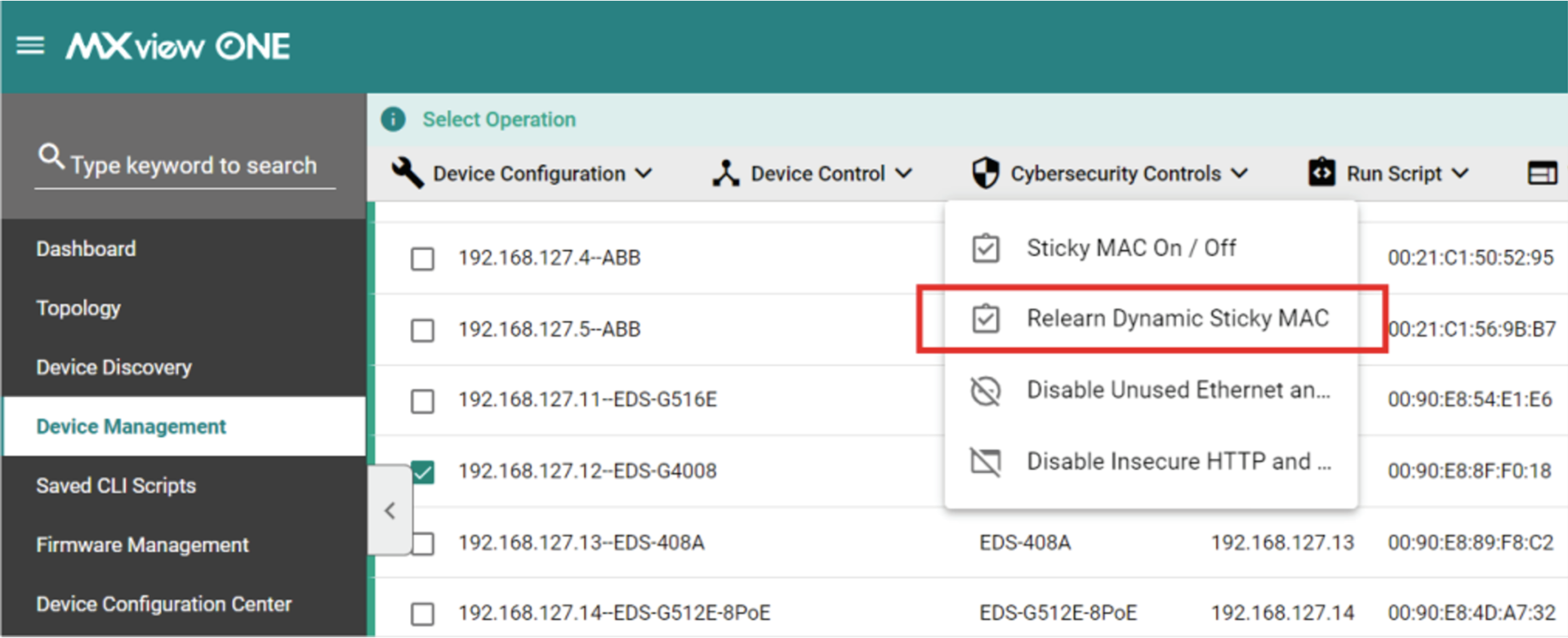Screen dimensions: 1568x638
Task: Open Topology page from sidebar
Action: [184, 308]
